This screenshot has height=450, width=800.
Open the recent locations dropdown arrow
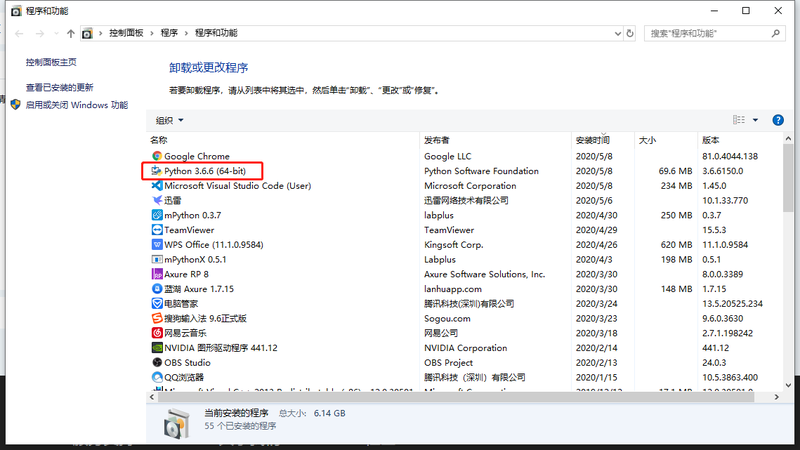click(56, 34)
